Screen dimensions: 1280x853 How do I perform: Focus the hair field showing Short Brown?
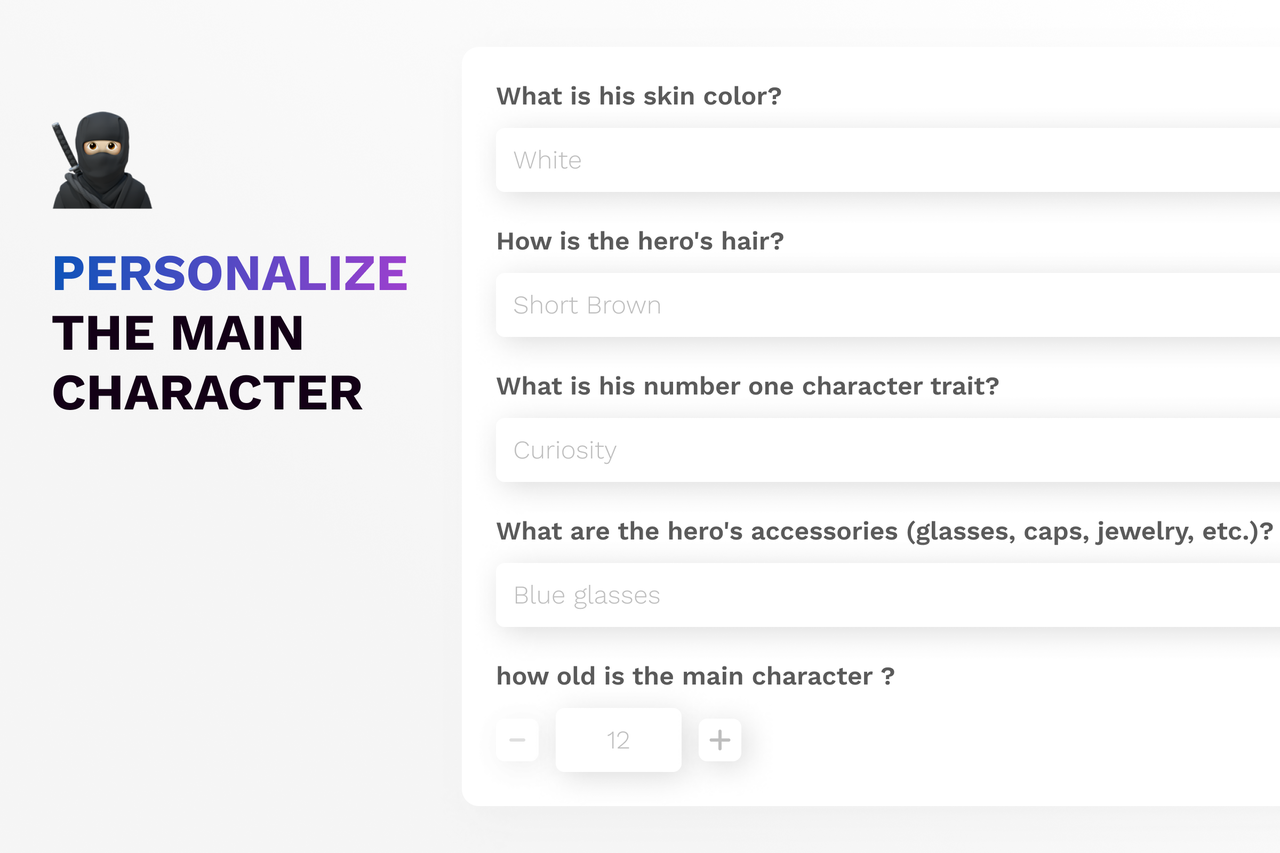click(x=888, y=305)
